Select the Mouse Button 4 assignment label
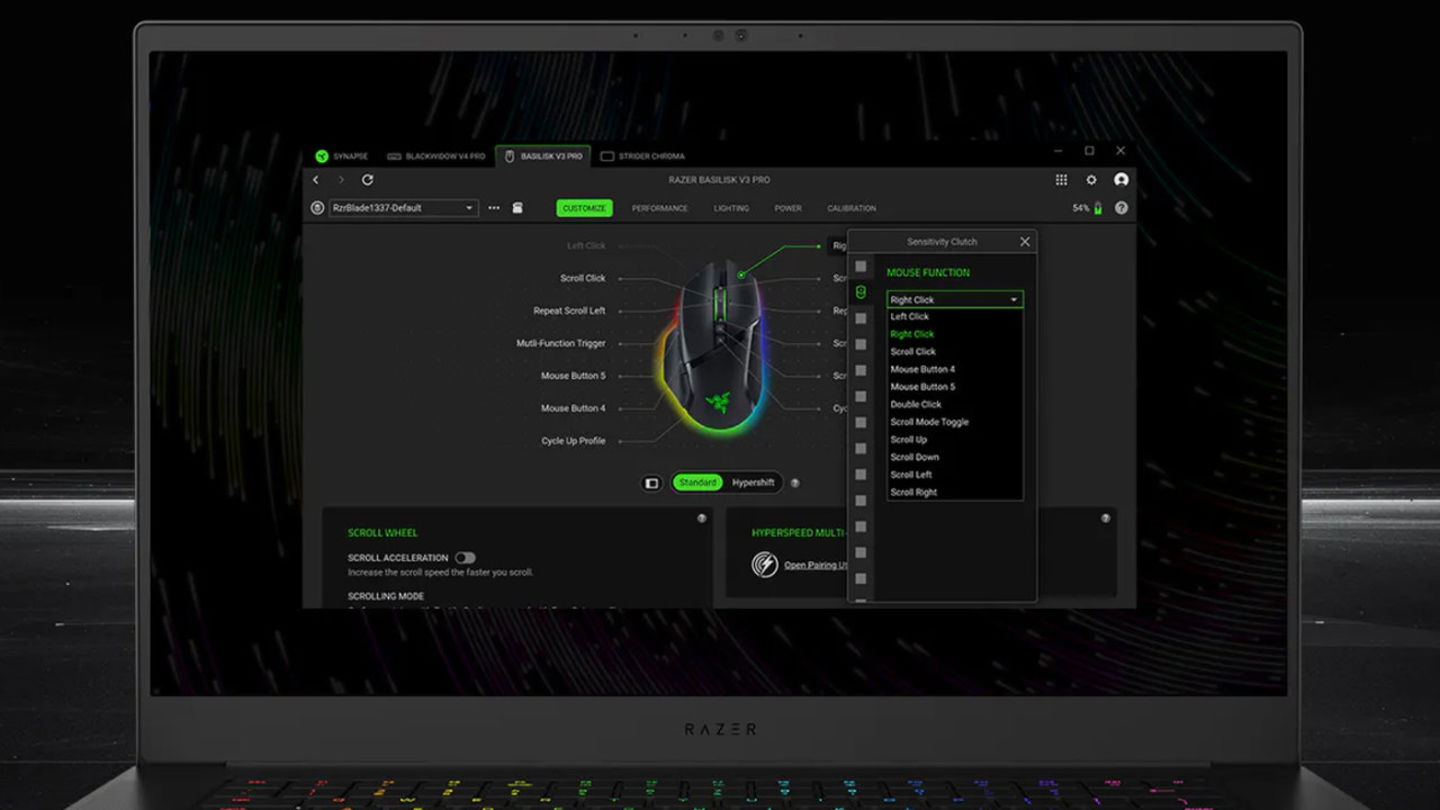Viewport: 1440px width, 810px height. pos(573,408)
